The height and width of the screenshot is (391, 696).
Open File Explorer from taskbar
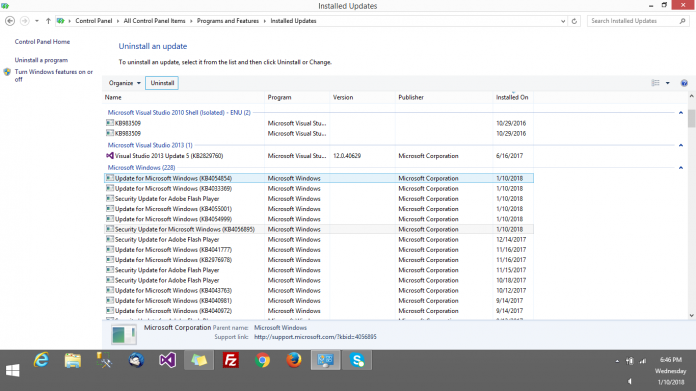point(73,360)
